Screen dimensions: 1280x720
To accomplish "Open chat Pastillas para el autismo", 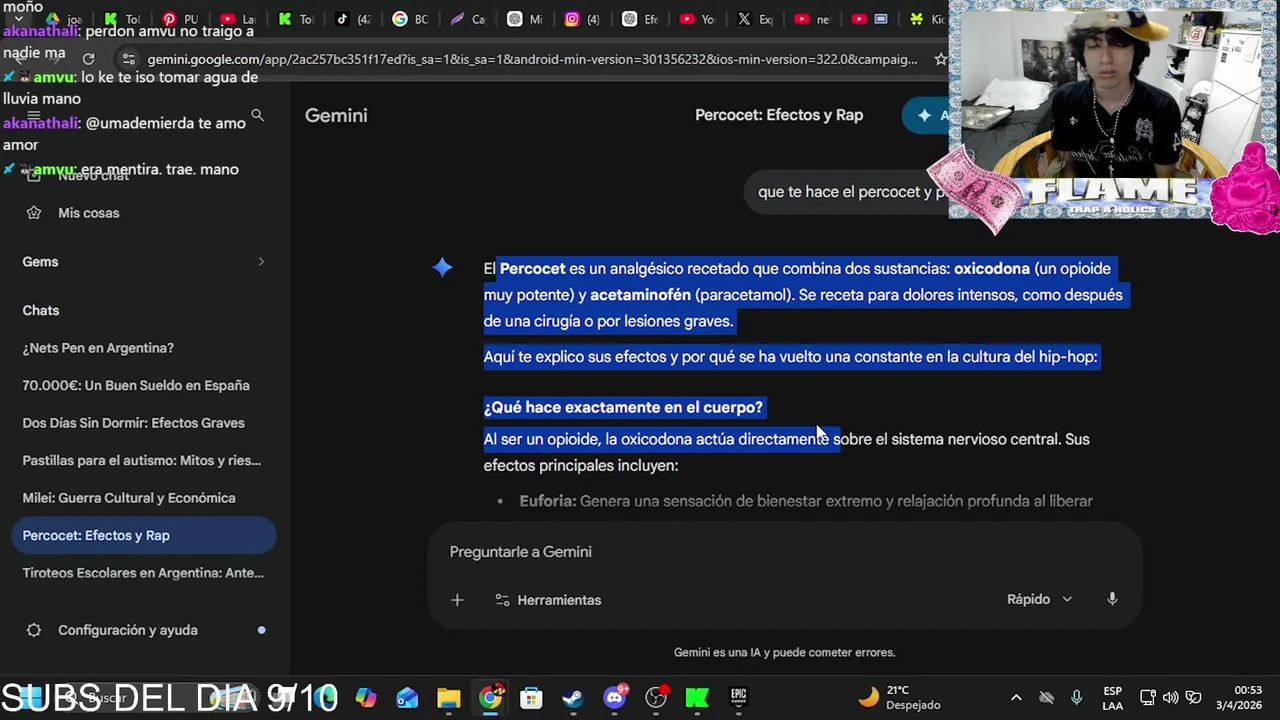I will (x=143, y=460).
